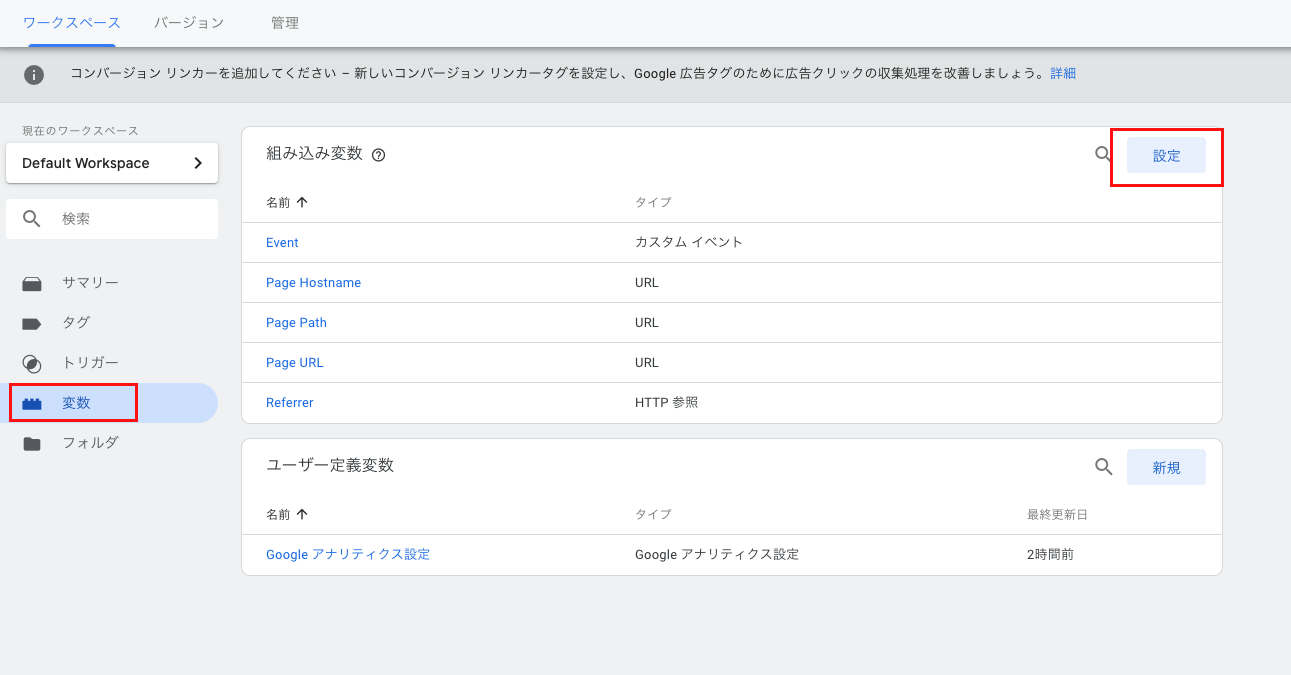Sort user-defined variables by 名前 column

coord(286,514)
